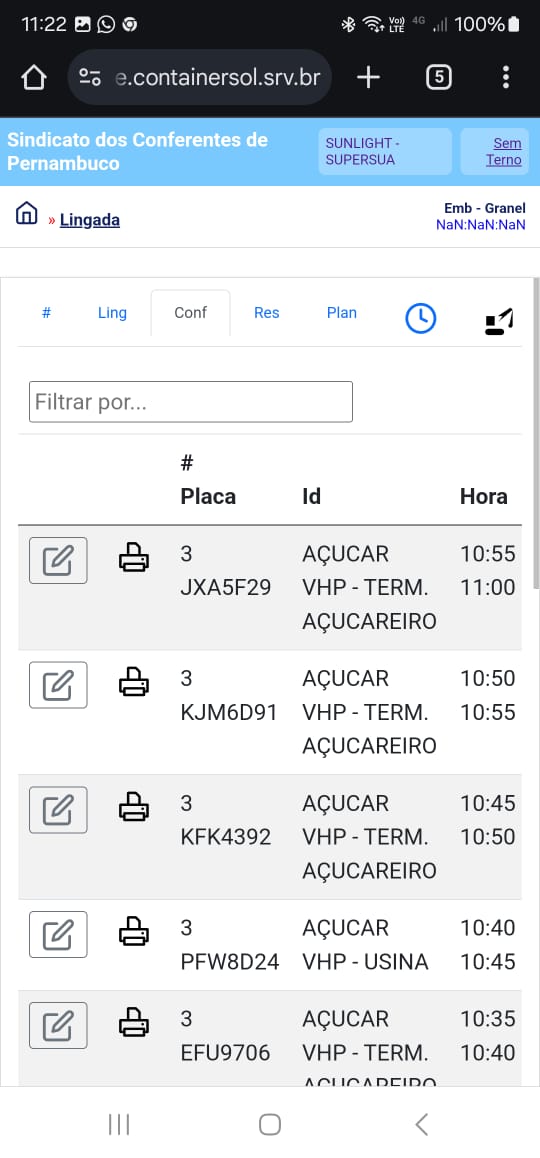
Task: Print the JXA5F29 record
Action: tap(134, 557)
